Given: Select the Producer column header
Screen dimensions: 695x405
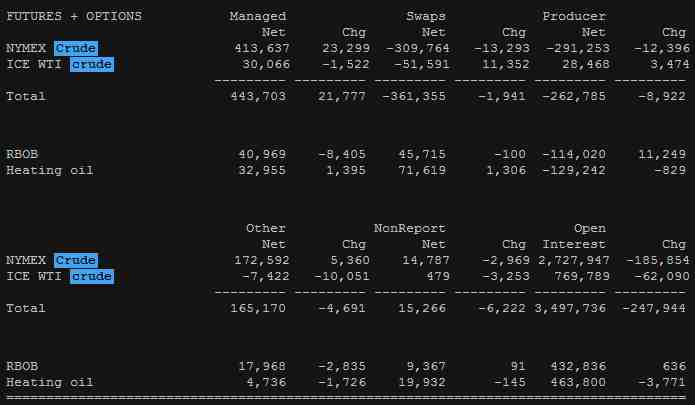Looking at the screenshot, I should point(574,16).
